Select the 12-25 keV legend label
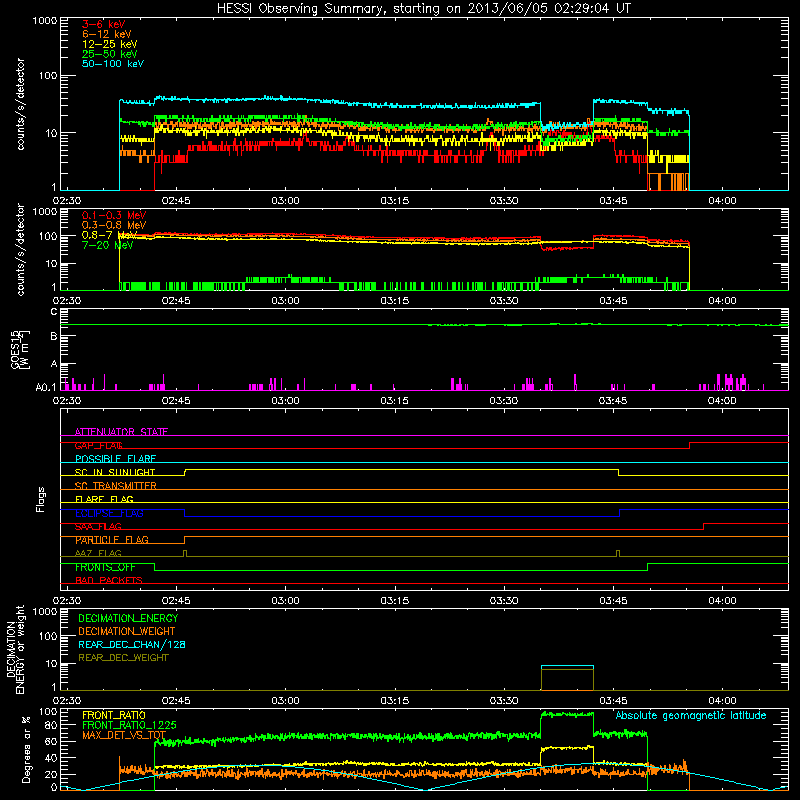Viewport: 800px width, 800px height. coord(110,44)
